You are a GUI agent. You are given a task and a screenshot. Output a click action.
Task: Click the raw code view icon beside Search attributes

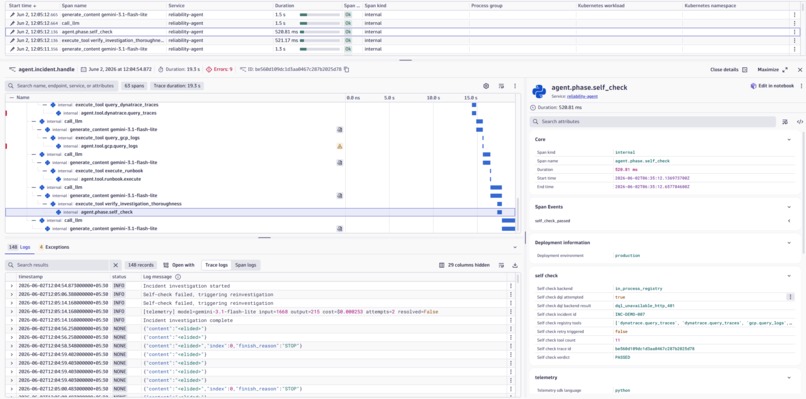pyautogui.click(x=800, y=122)
